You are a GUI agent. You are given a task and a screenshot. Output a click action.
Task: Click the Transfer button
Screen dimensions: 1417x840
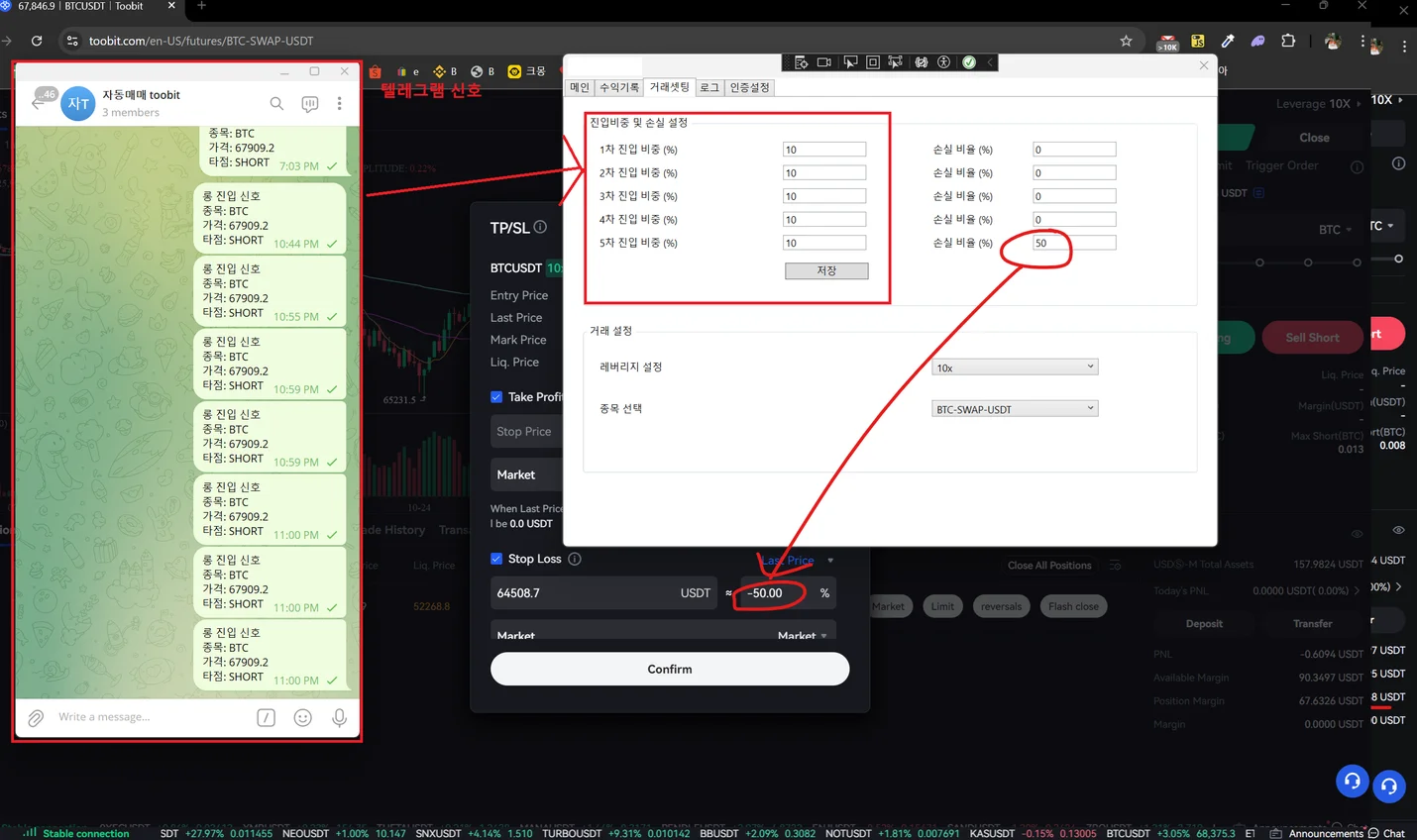point(1312,624)
